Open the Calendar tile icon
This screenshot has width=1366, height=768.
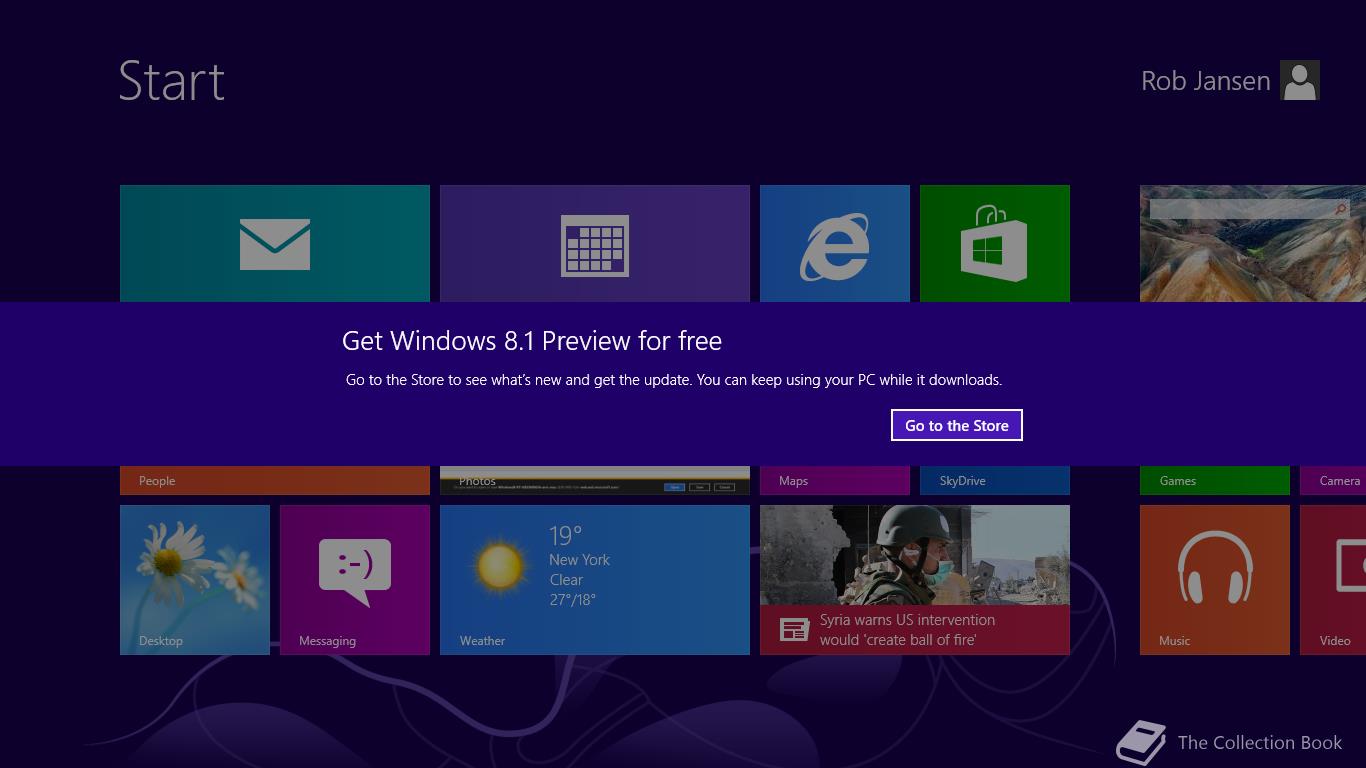pos(595,245)
